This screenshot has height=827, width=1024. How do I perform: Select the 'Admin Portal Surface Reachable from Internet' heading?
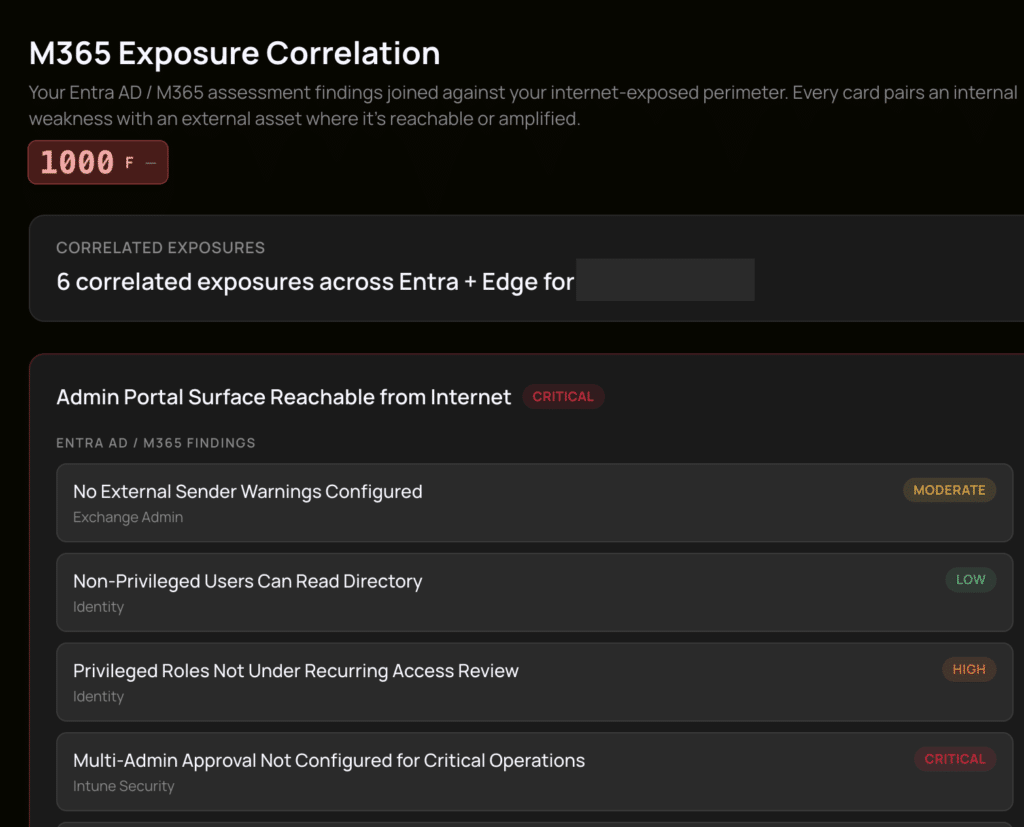point(283,397)
